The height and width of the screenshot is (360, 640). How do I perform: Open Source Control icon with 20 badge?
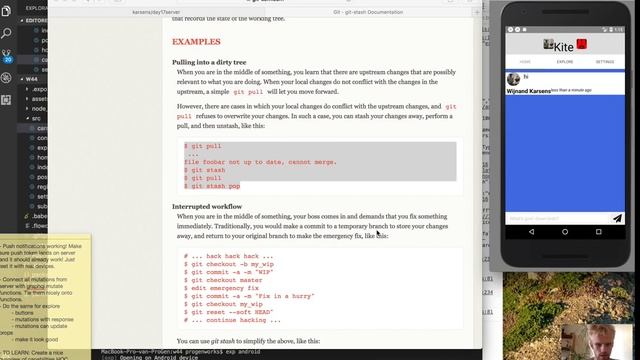[7, 56]
